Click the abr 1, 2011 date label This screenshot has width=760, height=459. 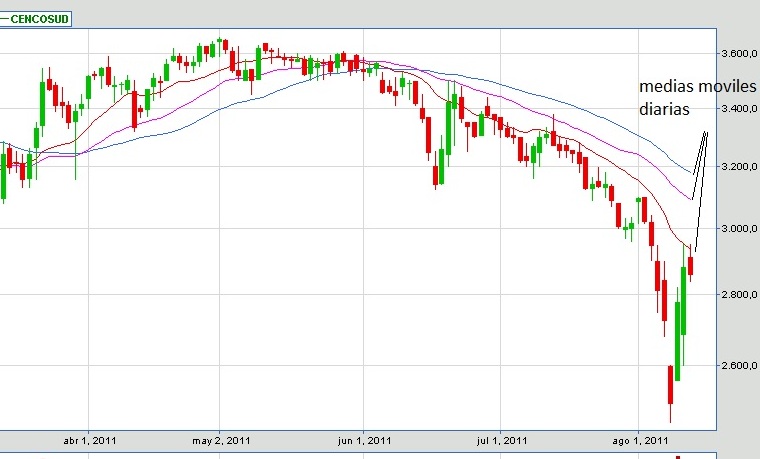point(90,441)
